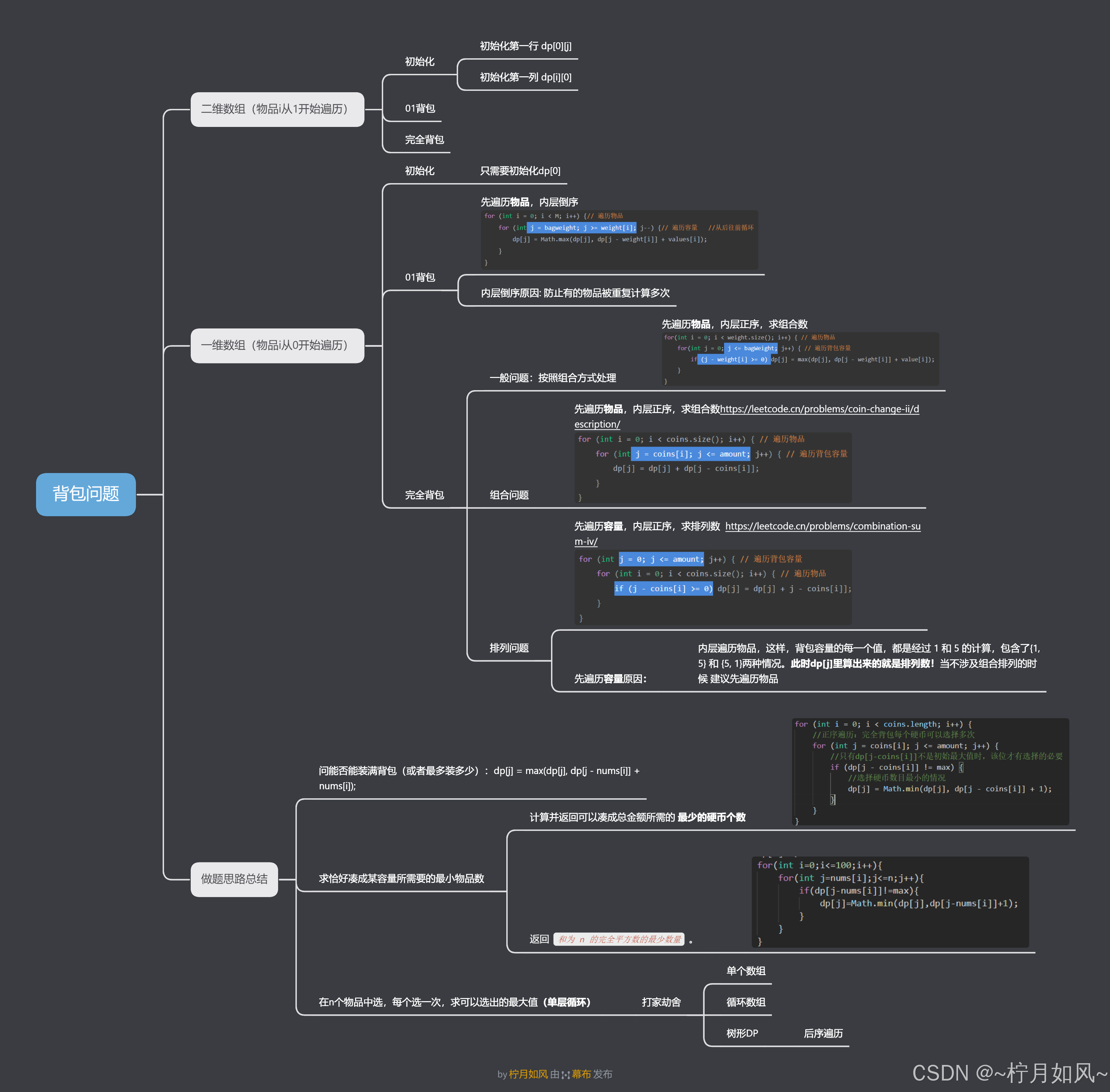Screen dimensions: 1110x1092
Task: Select the 组合问题 node
Action: pos(509,495)
